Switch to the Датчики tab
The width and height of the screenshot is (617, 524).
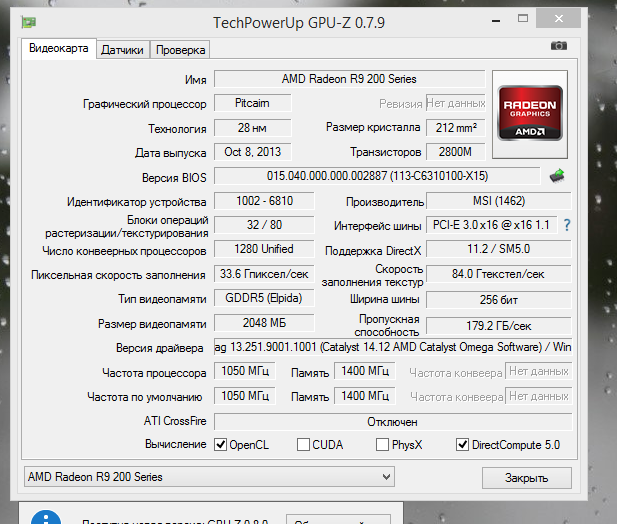coord(122,50)
